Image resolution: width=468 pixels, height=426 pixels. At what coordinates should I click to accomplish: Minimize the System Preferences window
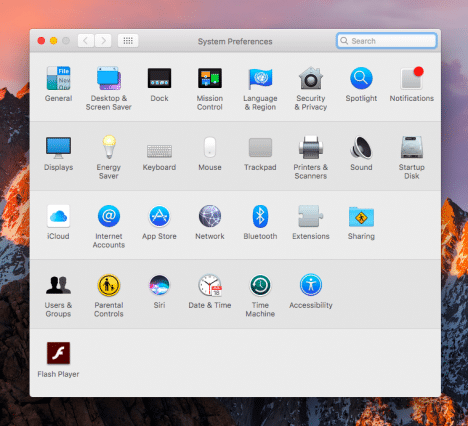(x=53, y=41)
